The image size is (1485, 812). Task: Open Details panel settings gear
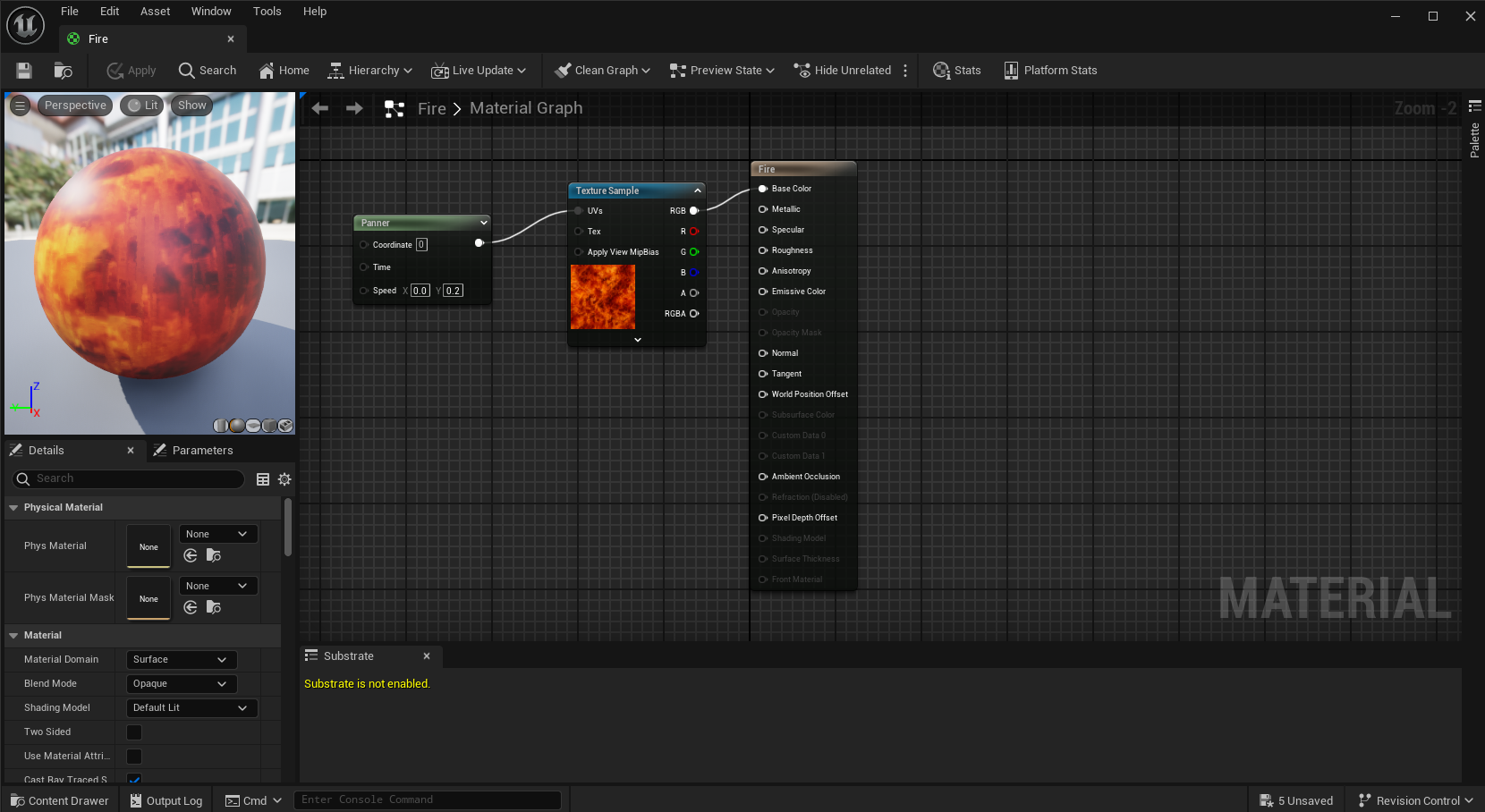pyautogui.click(x=284, y=479)
